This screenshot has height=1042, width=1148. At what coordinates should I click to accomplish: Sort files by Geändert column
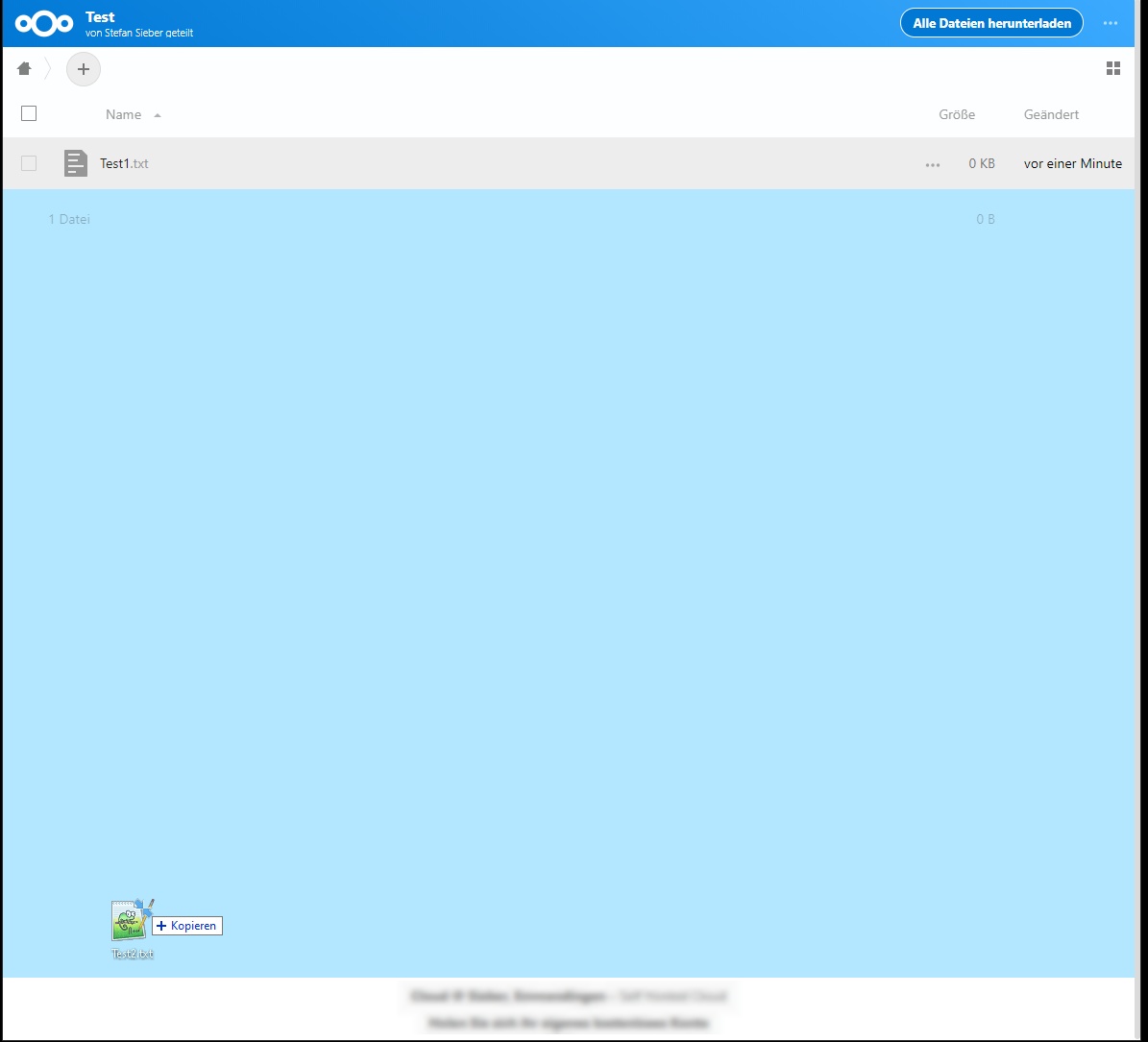click(x=1051, y=114)
